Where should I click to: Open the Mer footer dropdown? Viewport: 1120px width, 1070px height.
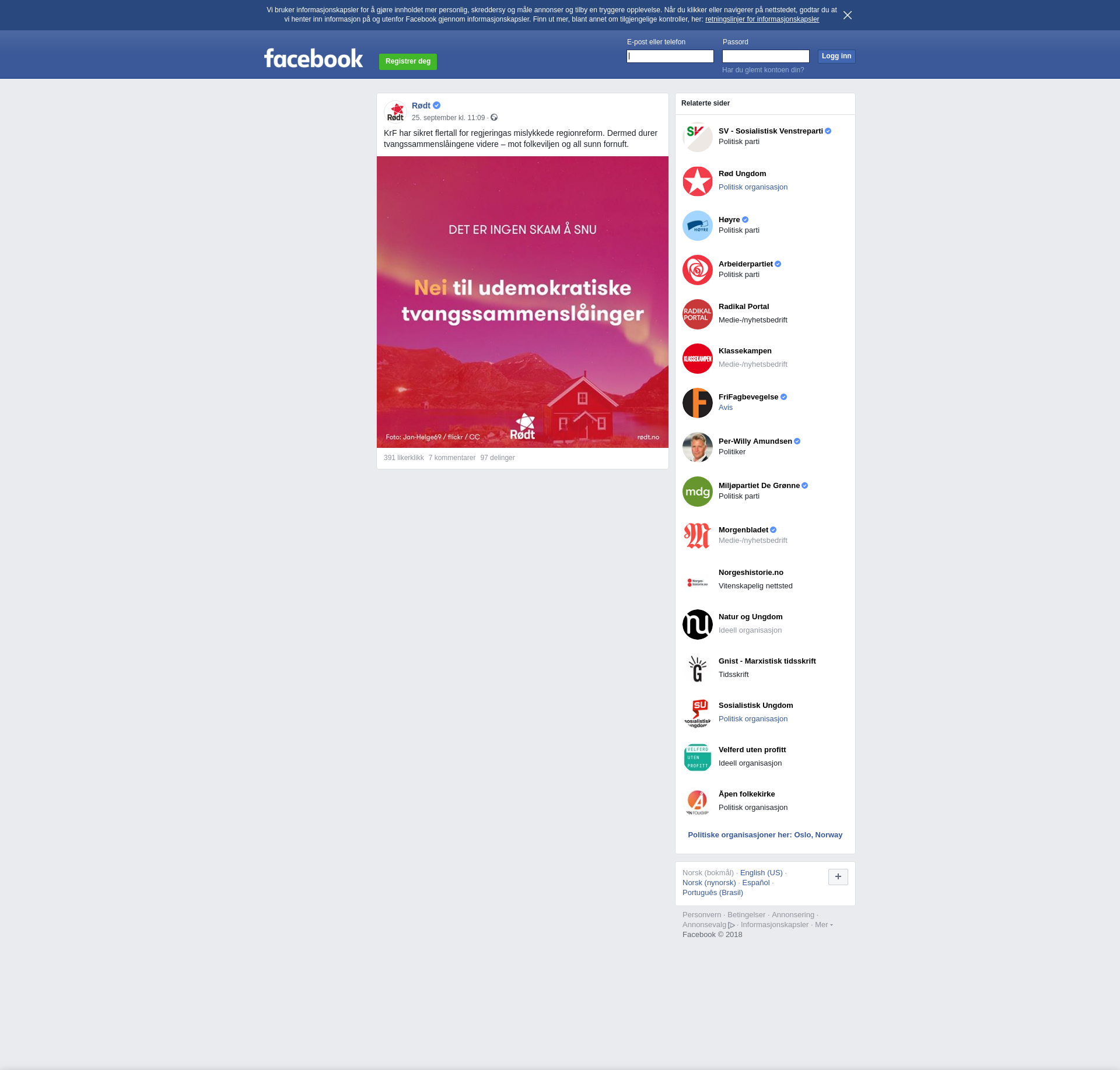point(824,924)
